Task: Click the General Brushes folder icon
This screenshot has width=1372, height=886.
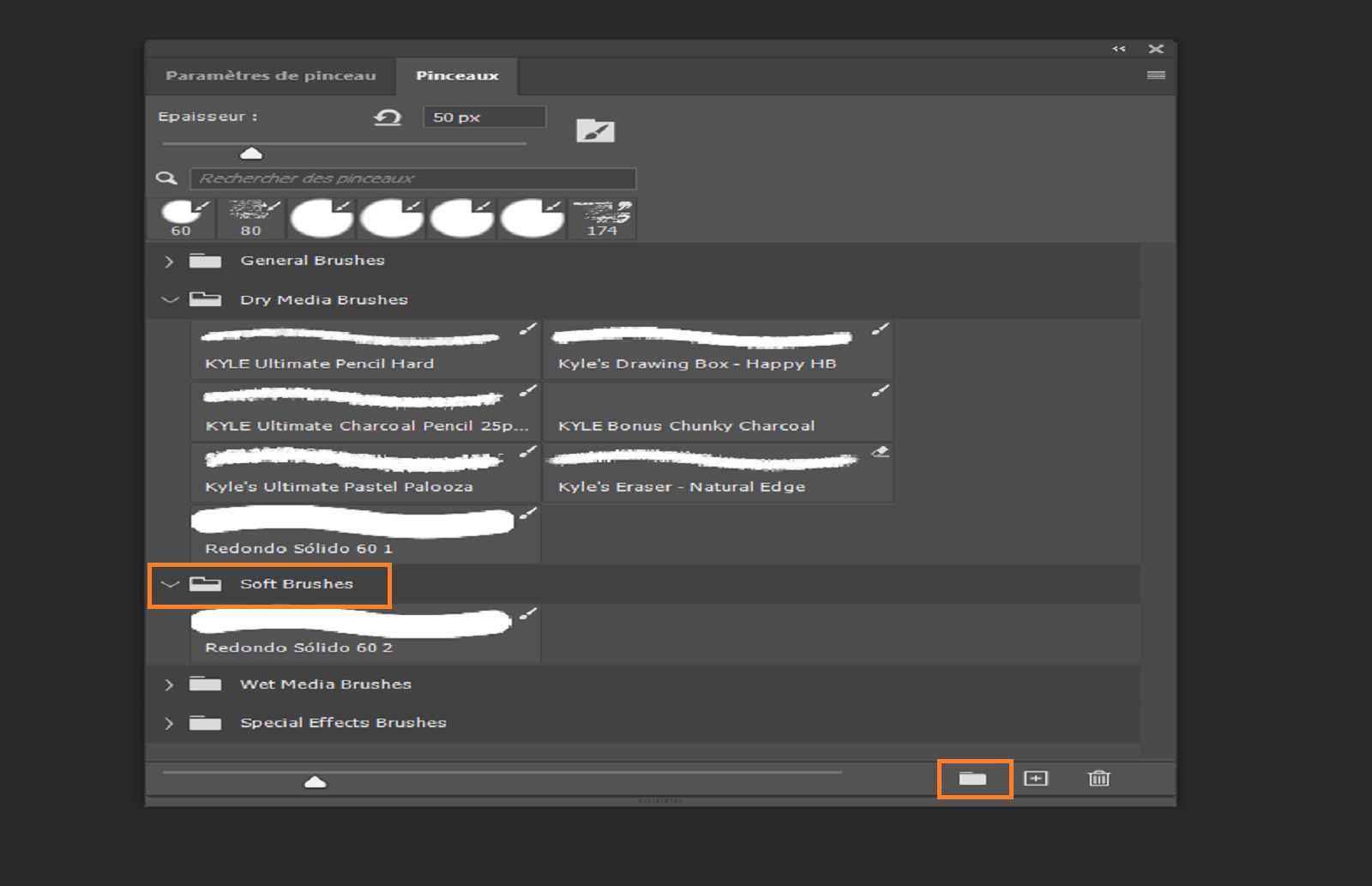Action: point(205,261)
